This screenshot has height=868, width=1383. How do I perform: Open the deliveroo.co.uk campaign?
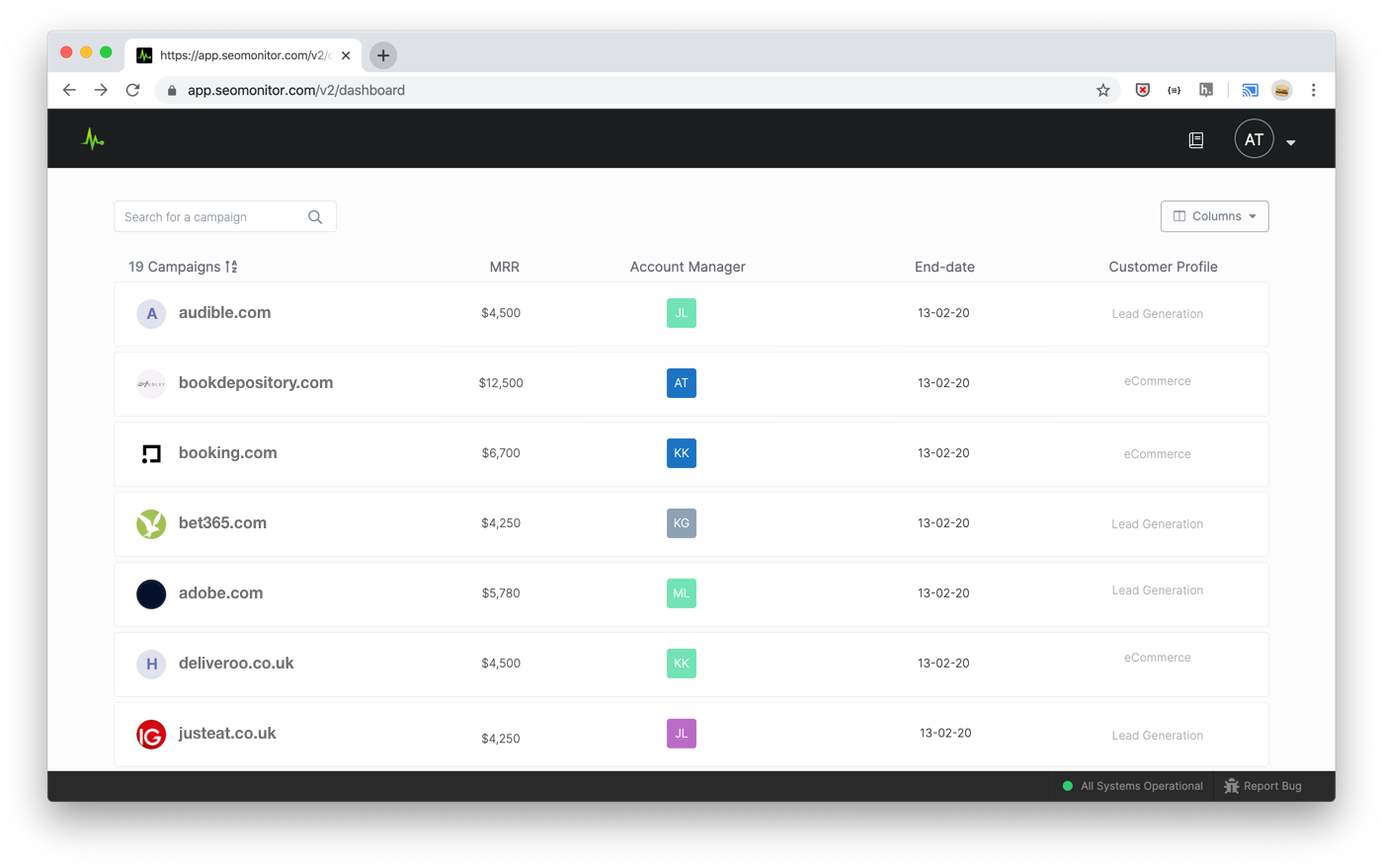[236, 664]
